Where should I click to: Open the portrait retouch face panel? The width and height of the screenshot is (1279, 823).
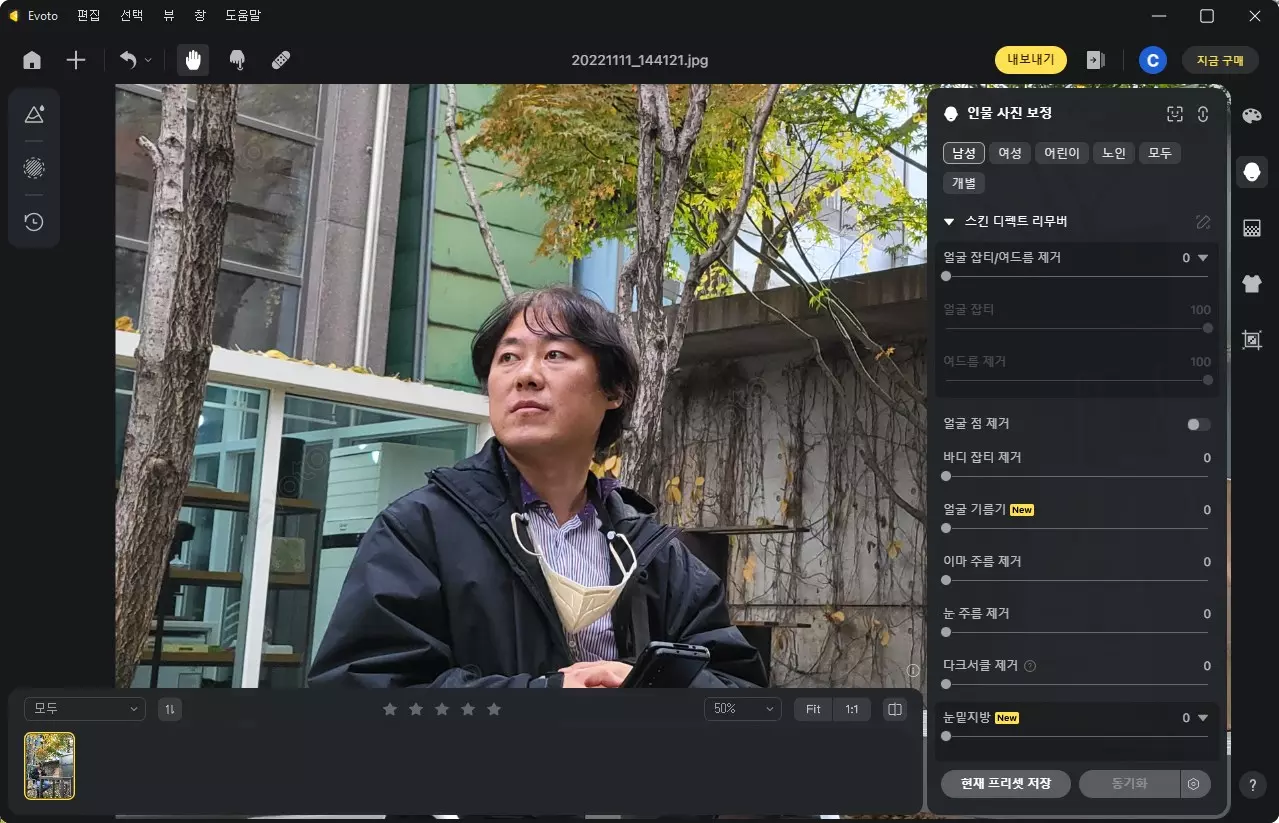(x=1251, y=172)
